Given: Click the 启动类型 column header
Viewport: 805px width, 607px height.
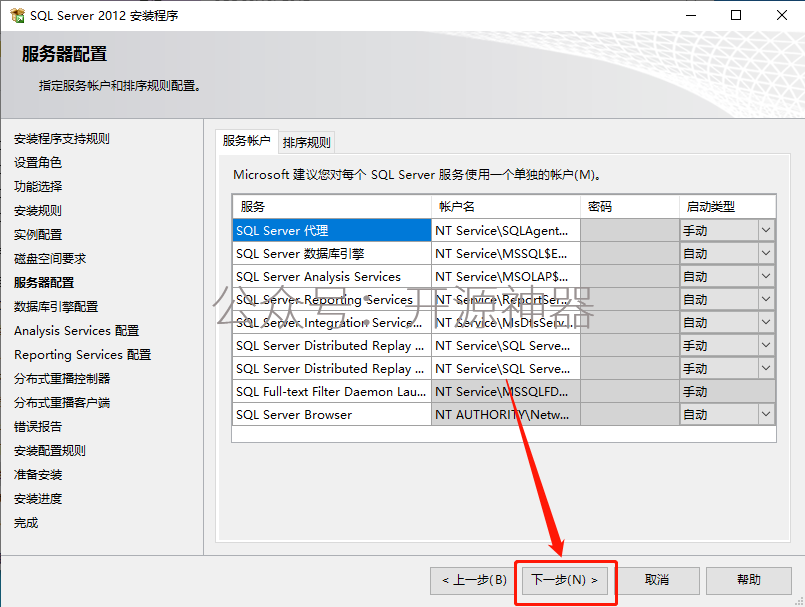Looking at the screenshot, I should pos(727,207).
